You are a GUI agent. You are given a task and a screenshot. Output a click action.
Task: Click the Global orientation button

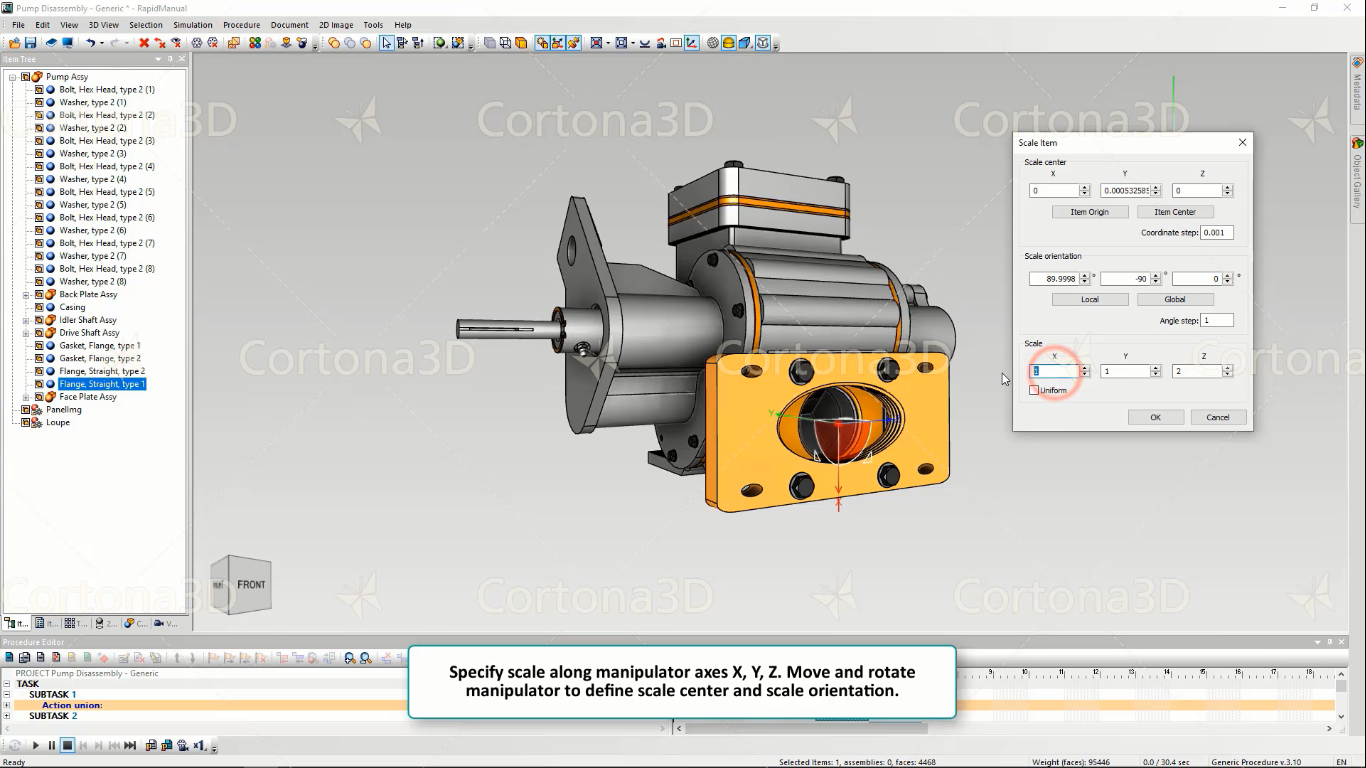pyautogui.click(x=1175, y=299)
